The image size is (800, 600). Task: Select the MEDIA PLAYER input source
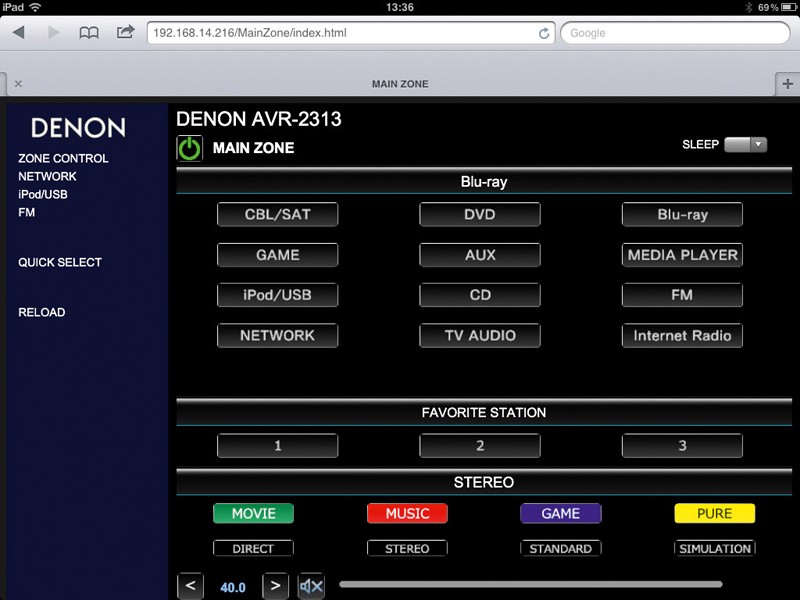pos(682,255)
